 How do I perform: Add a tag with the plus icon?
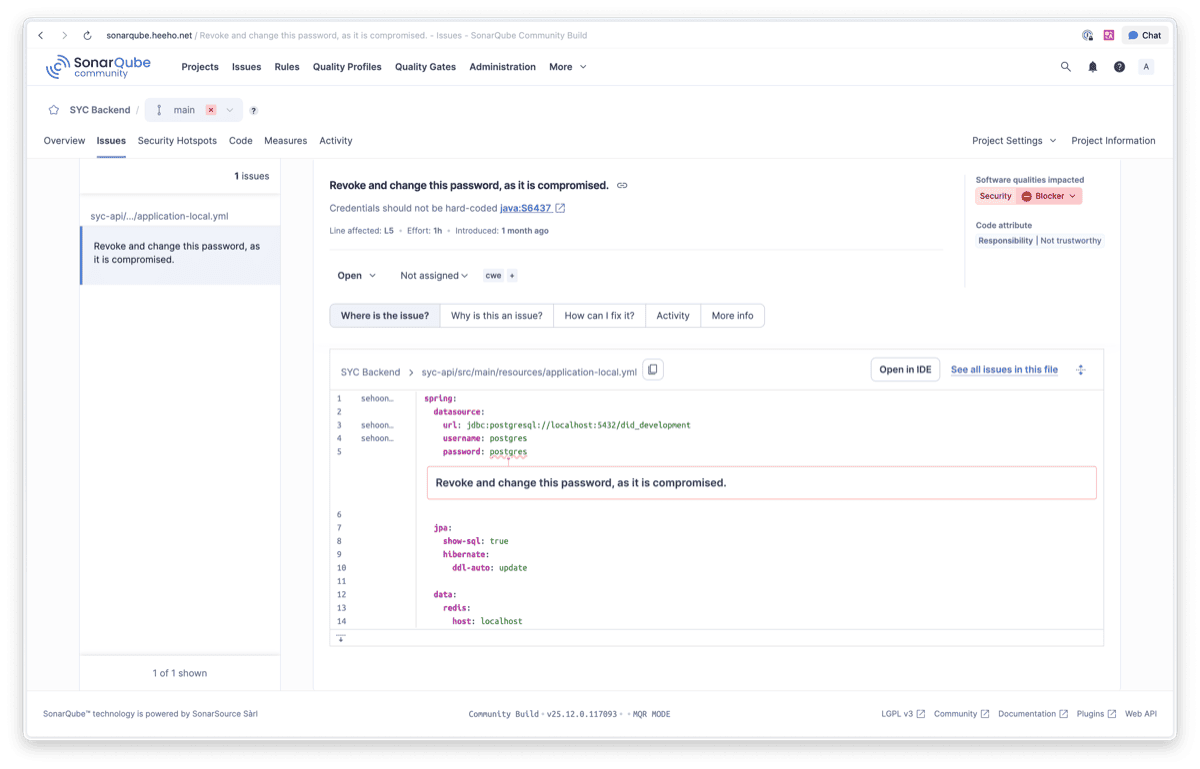[514, 275]
